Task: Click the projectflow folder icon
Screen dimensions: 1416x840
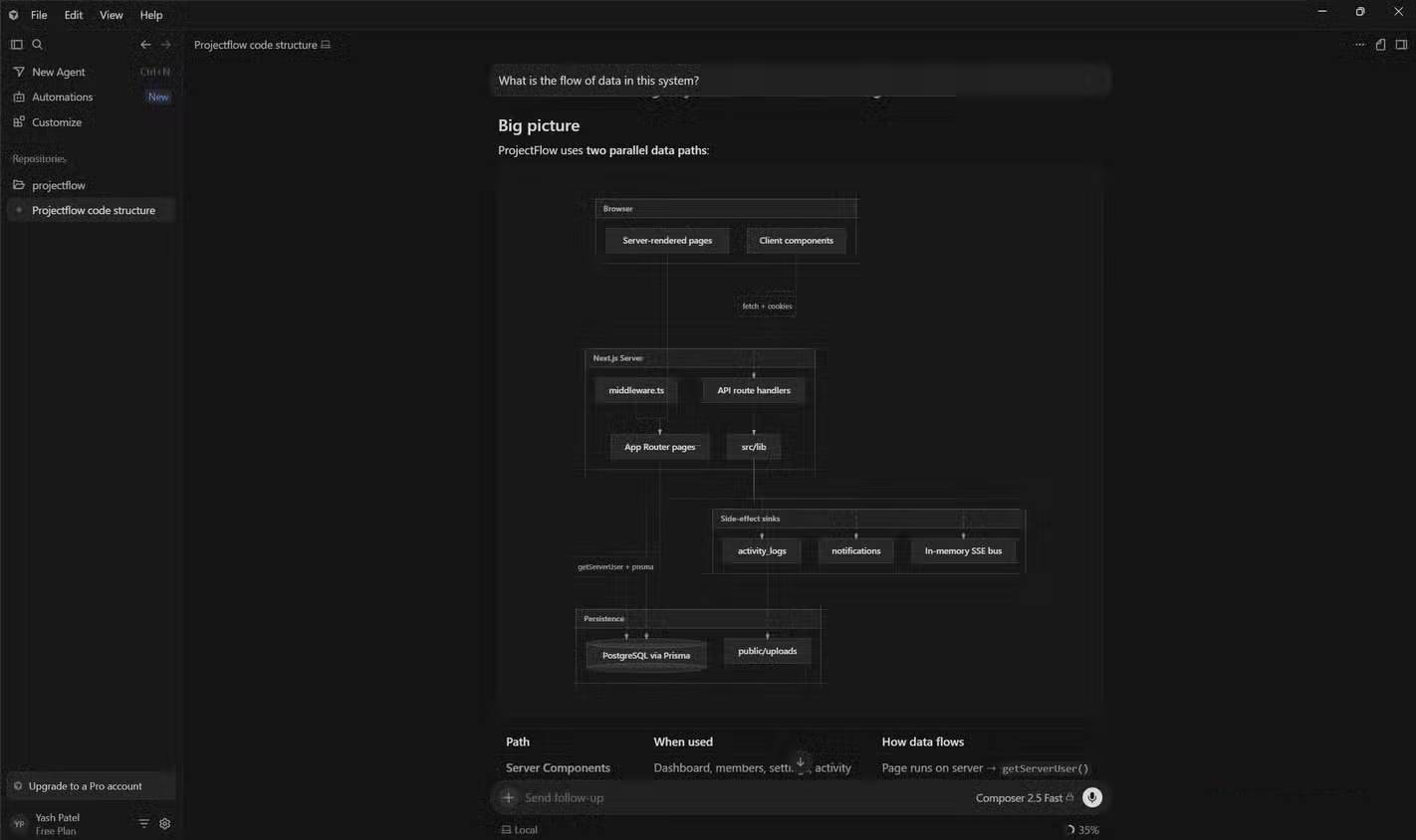Action: [x=19, y=185]
